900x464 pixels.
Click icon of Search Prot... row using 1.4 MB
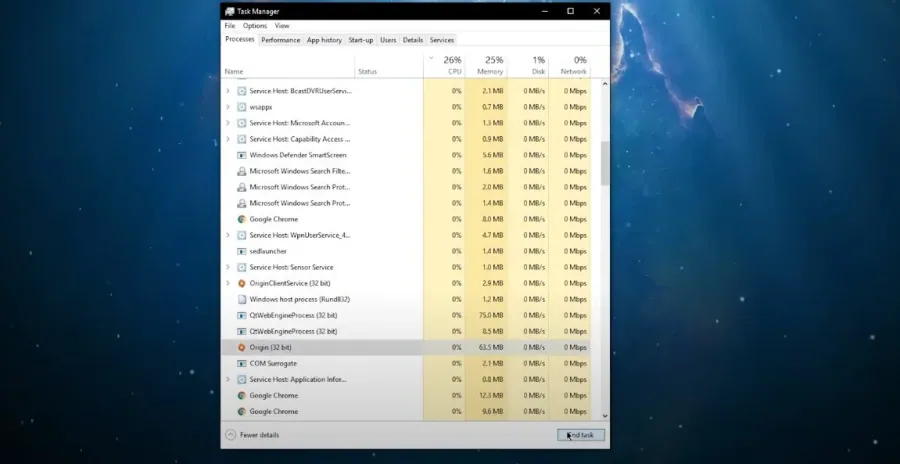point(242,203)
